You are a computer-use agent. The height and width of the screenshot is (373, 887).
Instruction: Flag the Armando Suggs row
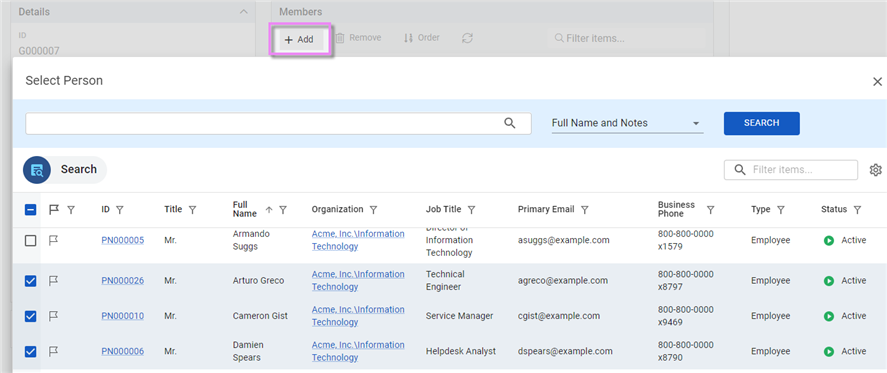(x=54, y=241)
